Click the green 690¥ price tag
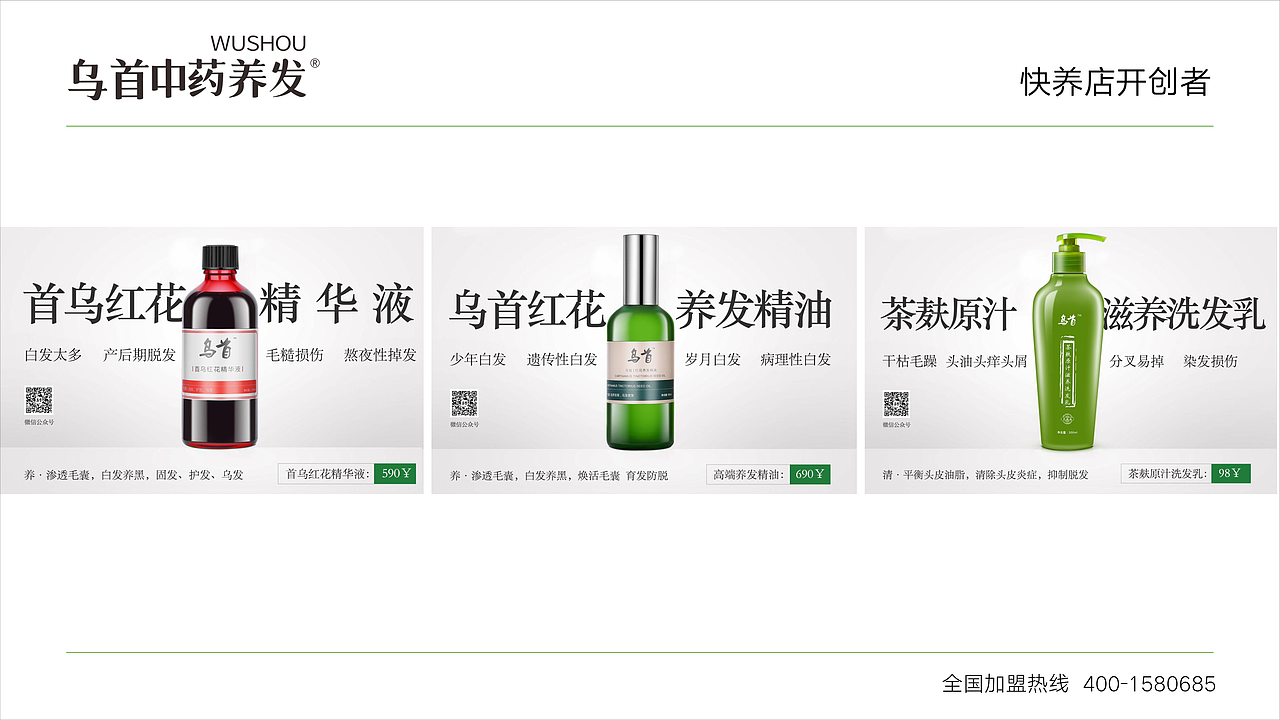Image resolution: width=1280 pixels, height=720 pixels. pyautogui.click(x=809, y=474)
